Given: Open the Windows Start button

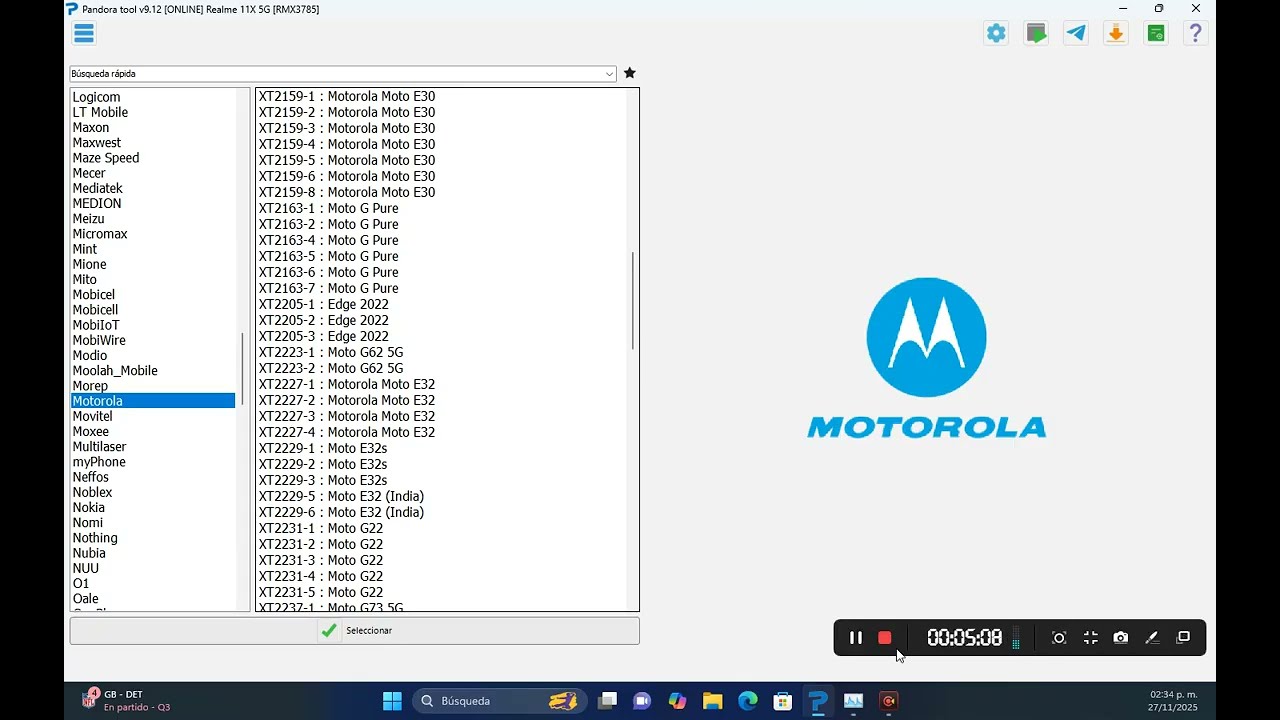Looking at the screenshot, I should tap(392, 701).
